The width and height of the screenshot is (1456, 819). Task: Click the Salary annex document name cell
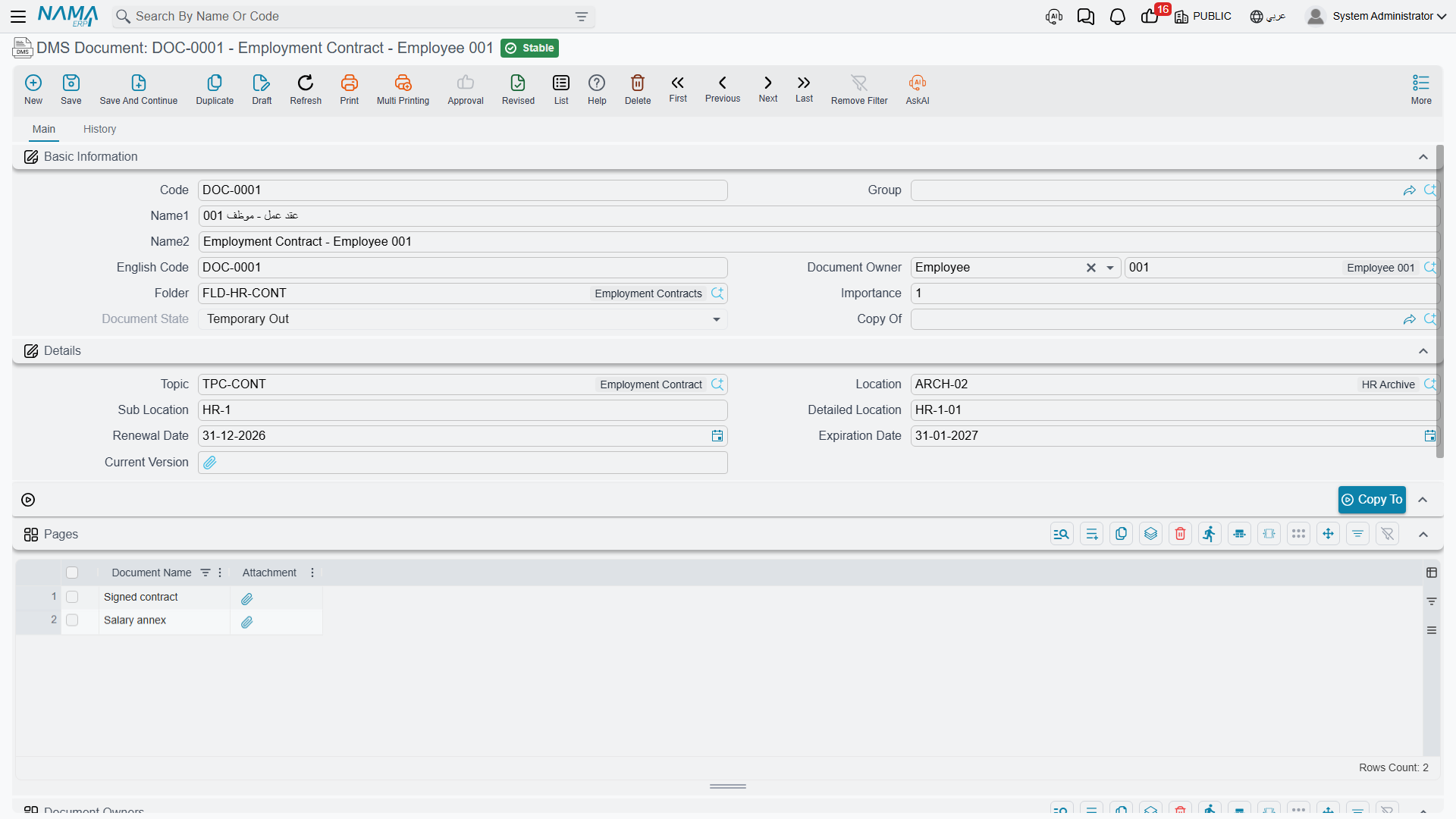point(165,620)
